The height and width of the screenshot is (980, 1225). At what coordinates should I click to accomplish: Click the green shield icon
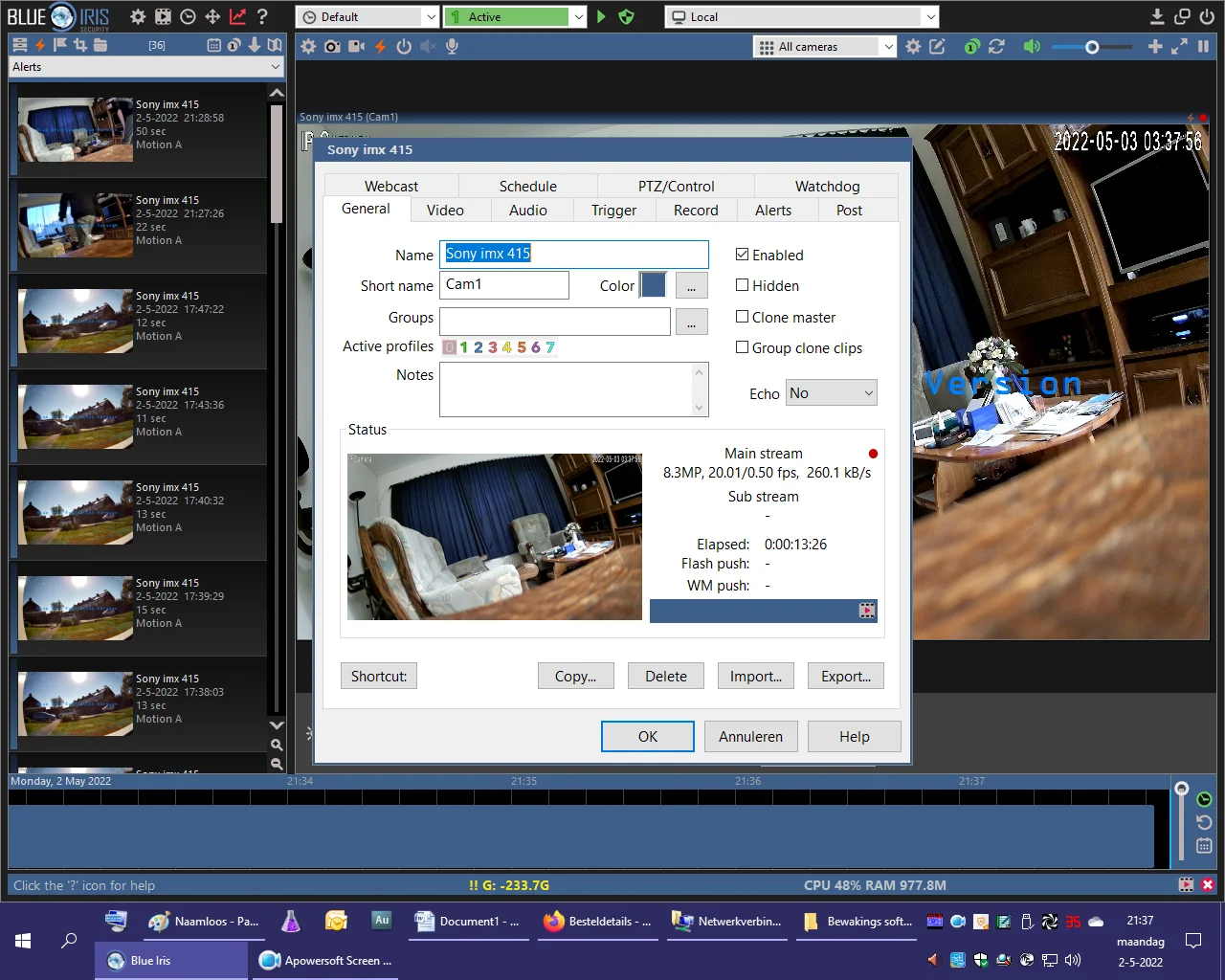[626, 16]
